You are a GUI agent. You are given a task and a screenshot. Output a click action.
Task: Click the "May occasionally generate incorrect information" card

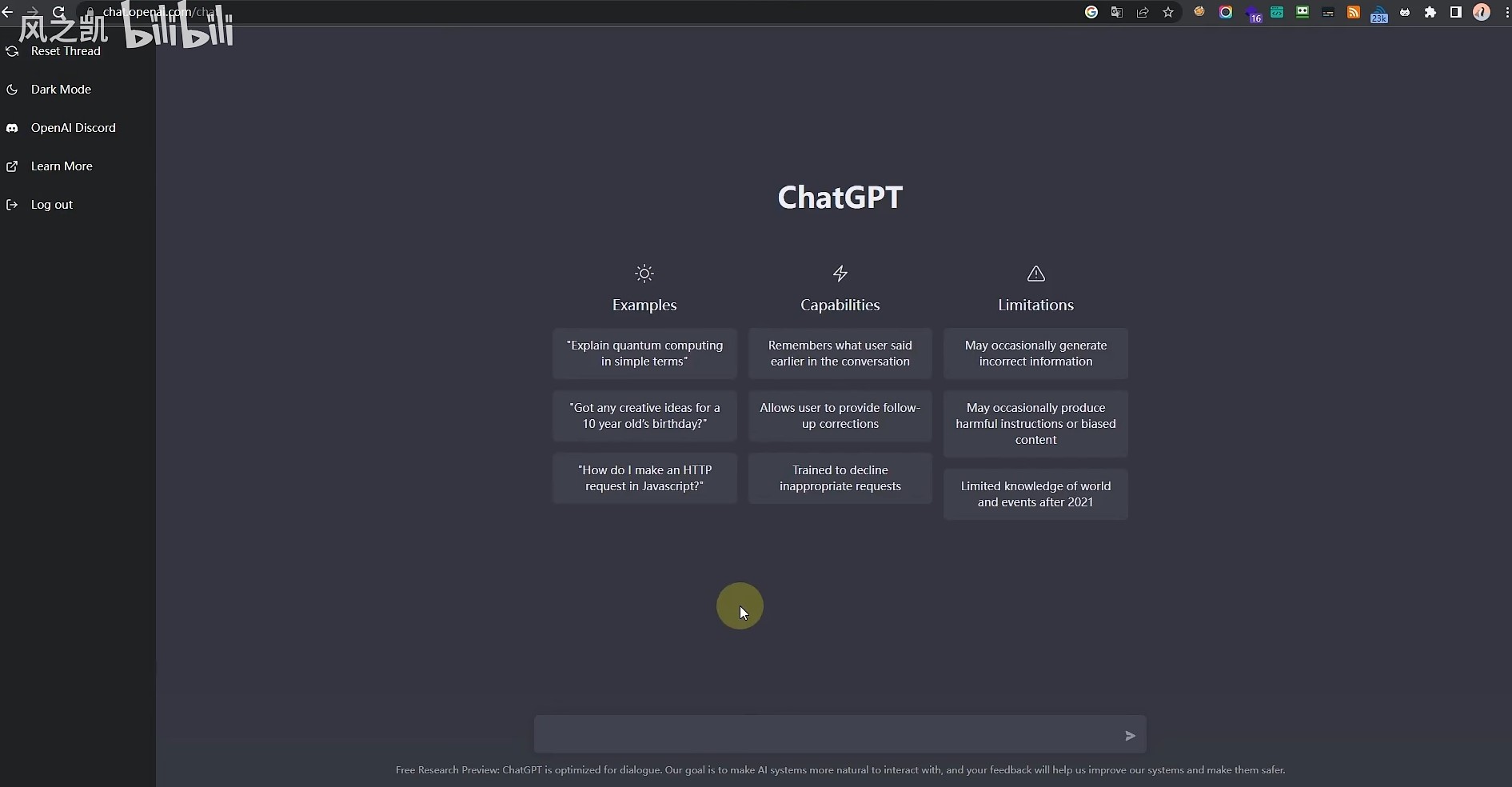[1035, 354]
